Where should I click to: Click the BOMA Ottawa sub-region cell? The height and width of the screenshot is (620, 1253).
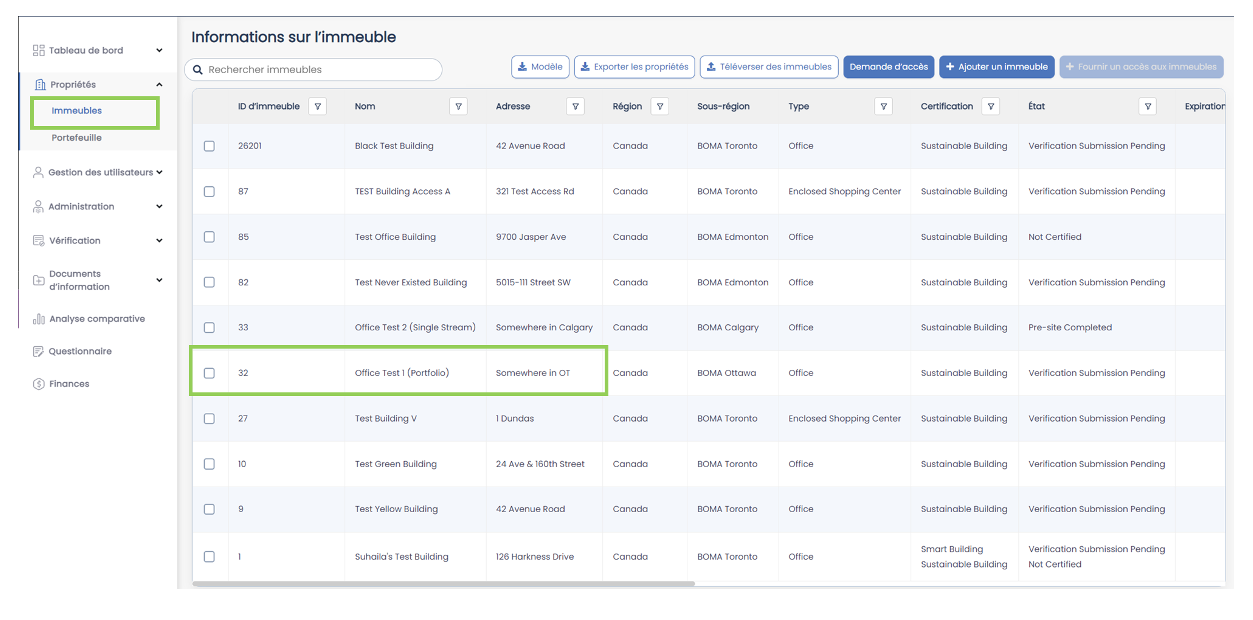pos(727,373)
